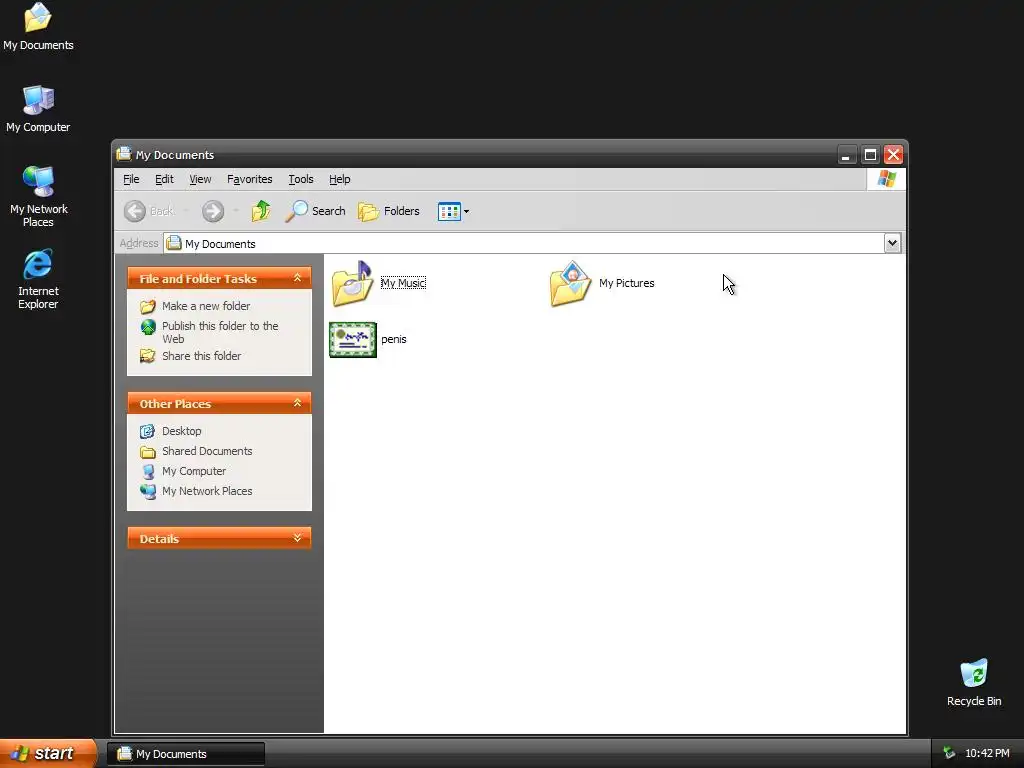Open Shared Documents link
Image resolution: width=1024 pixels, height=768 pixels.
207,451
